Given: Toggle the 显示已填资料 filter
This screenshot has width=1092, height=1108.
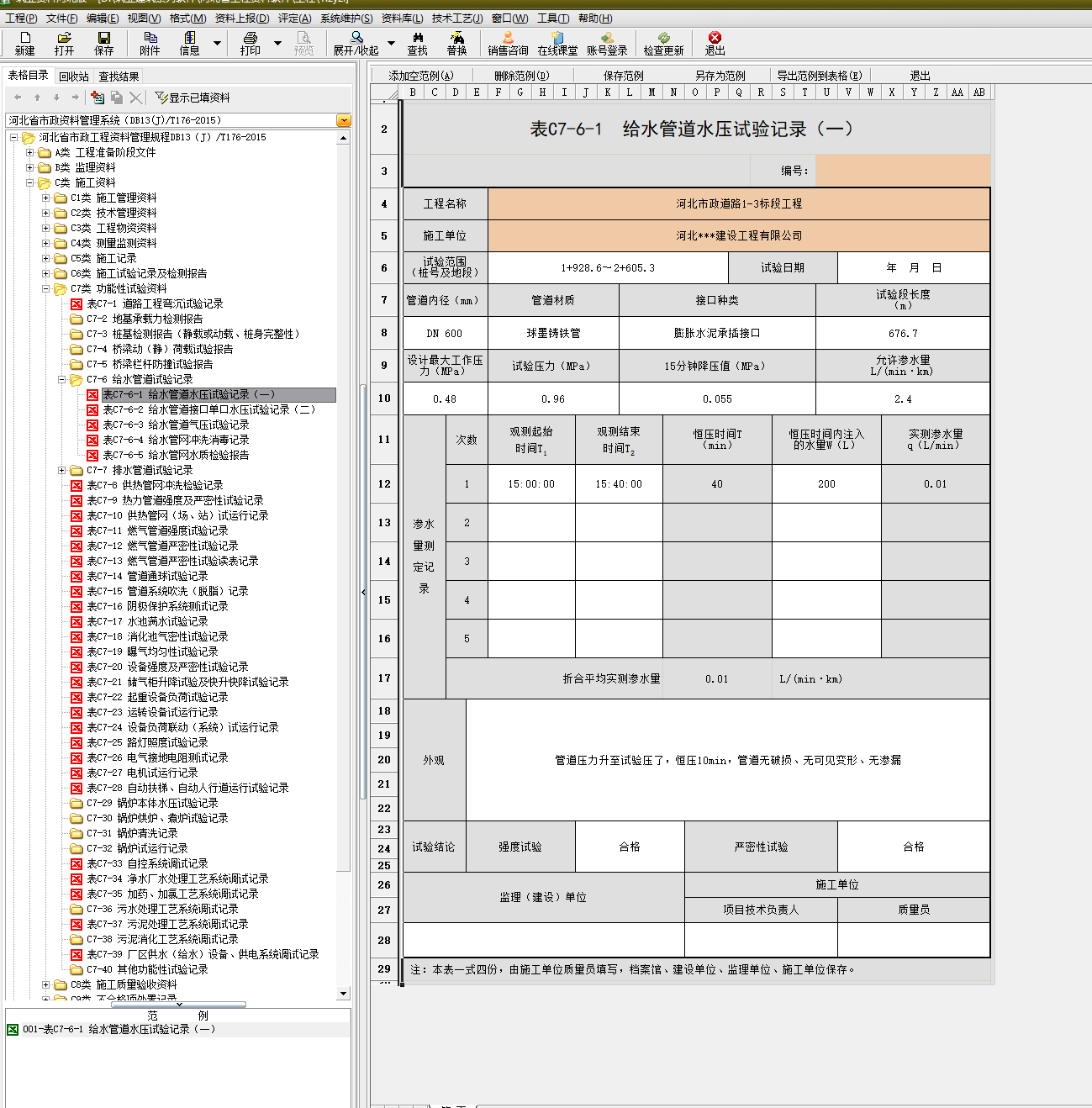Looking at the screenshot, I should coord(193,98).
